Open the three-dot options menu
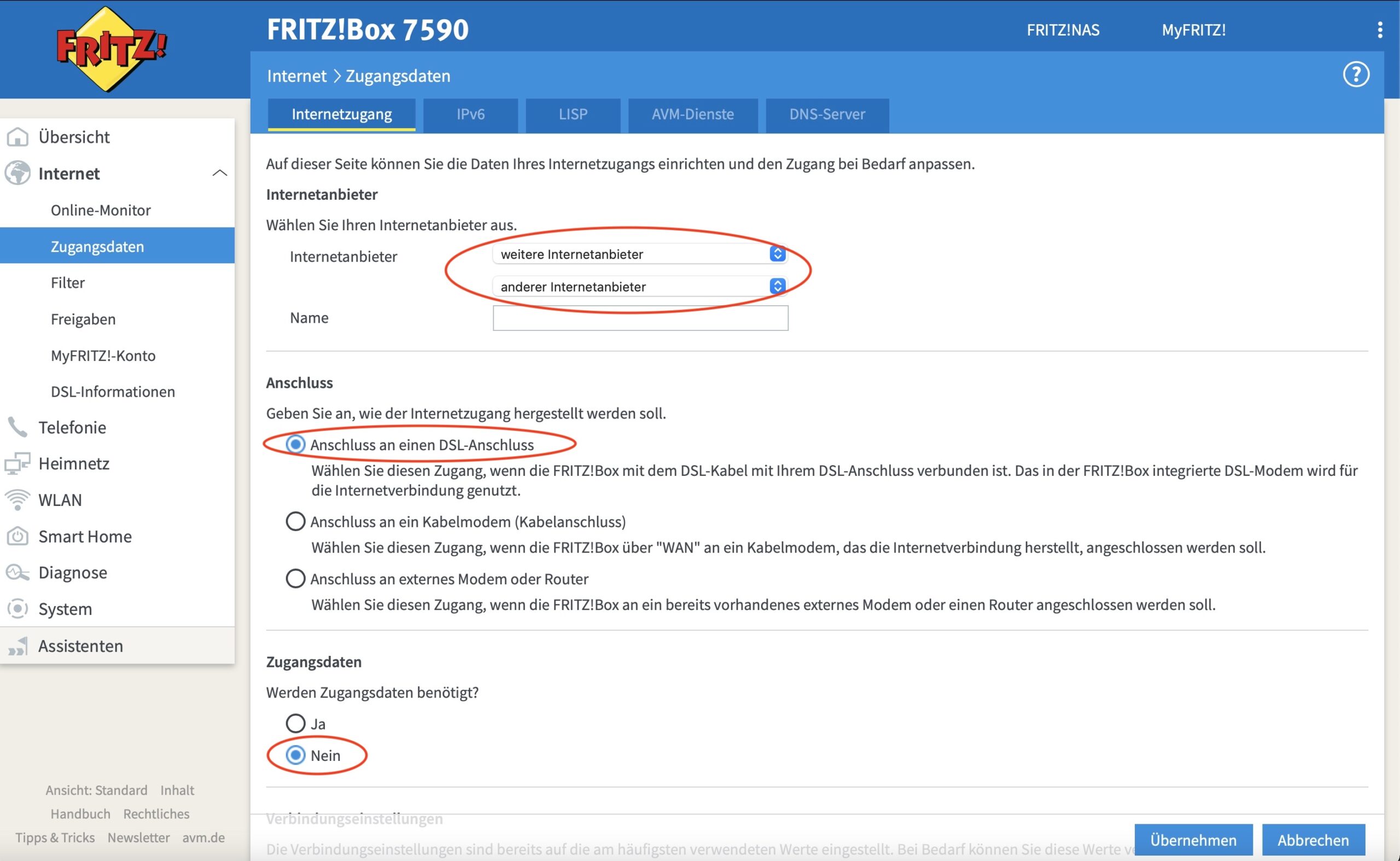 click(x=1380, y=30)
